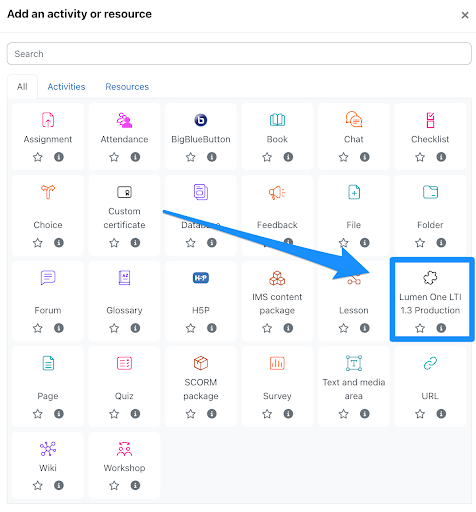Select Lumen One LTI 1.3 Production tool
Image resolution: width=476 pixels, height=512 pixels.
click(x=430, y=278)
